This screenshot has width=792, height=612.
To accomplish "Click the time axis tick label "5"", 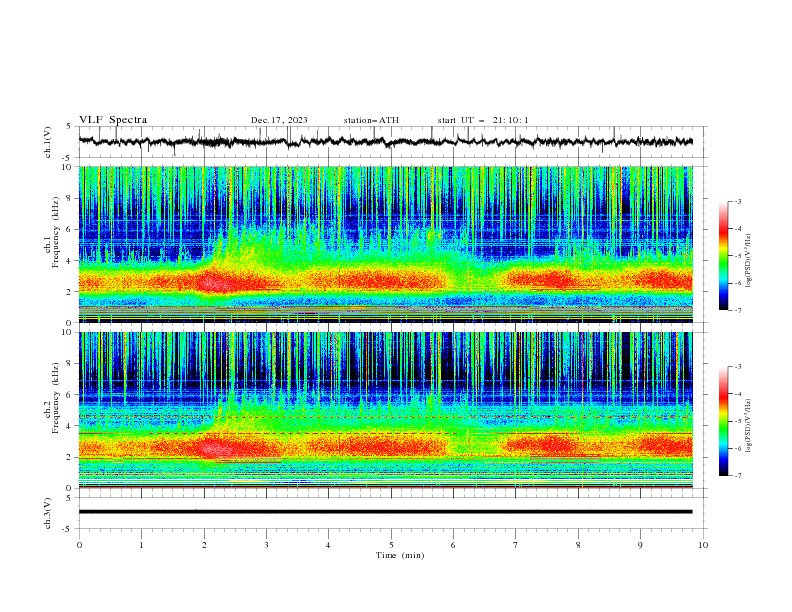I will 391,545.
